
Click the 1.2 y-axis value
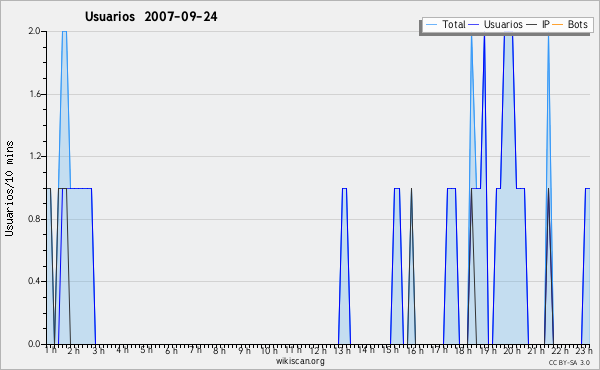click(34, 156)
